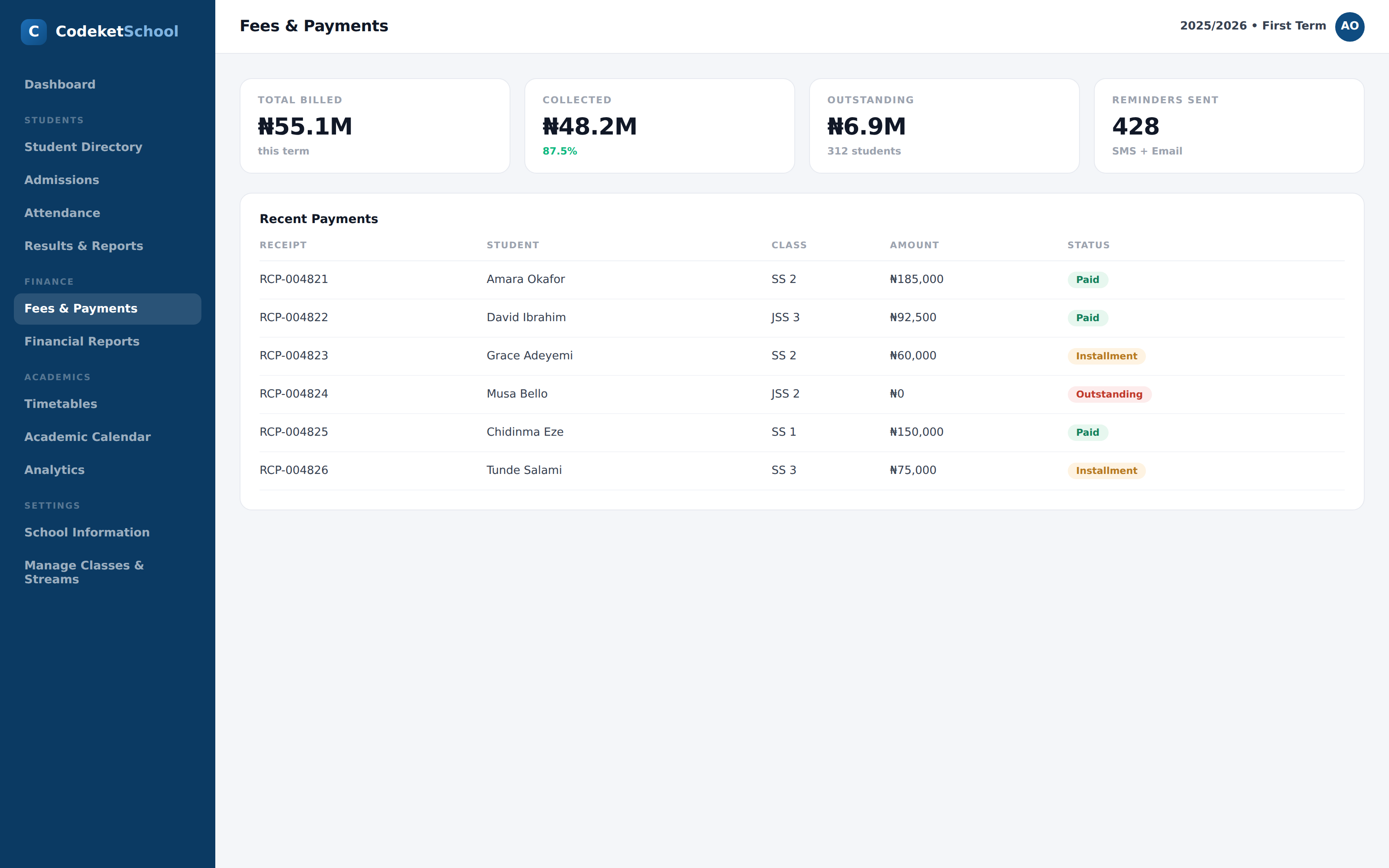Open Manage Classes & Streams
Screen dimensions: 1389x868
point(107,572)
